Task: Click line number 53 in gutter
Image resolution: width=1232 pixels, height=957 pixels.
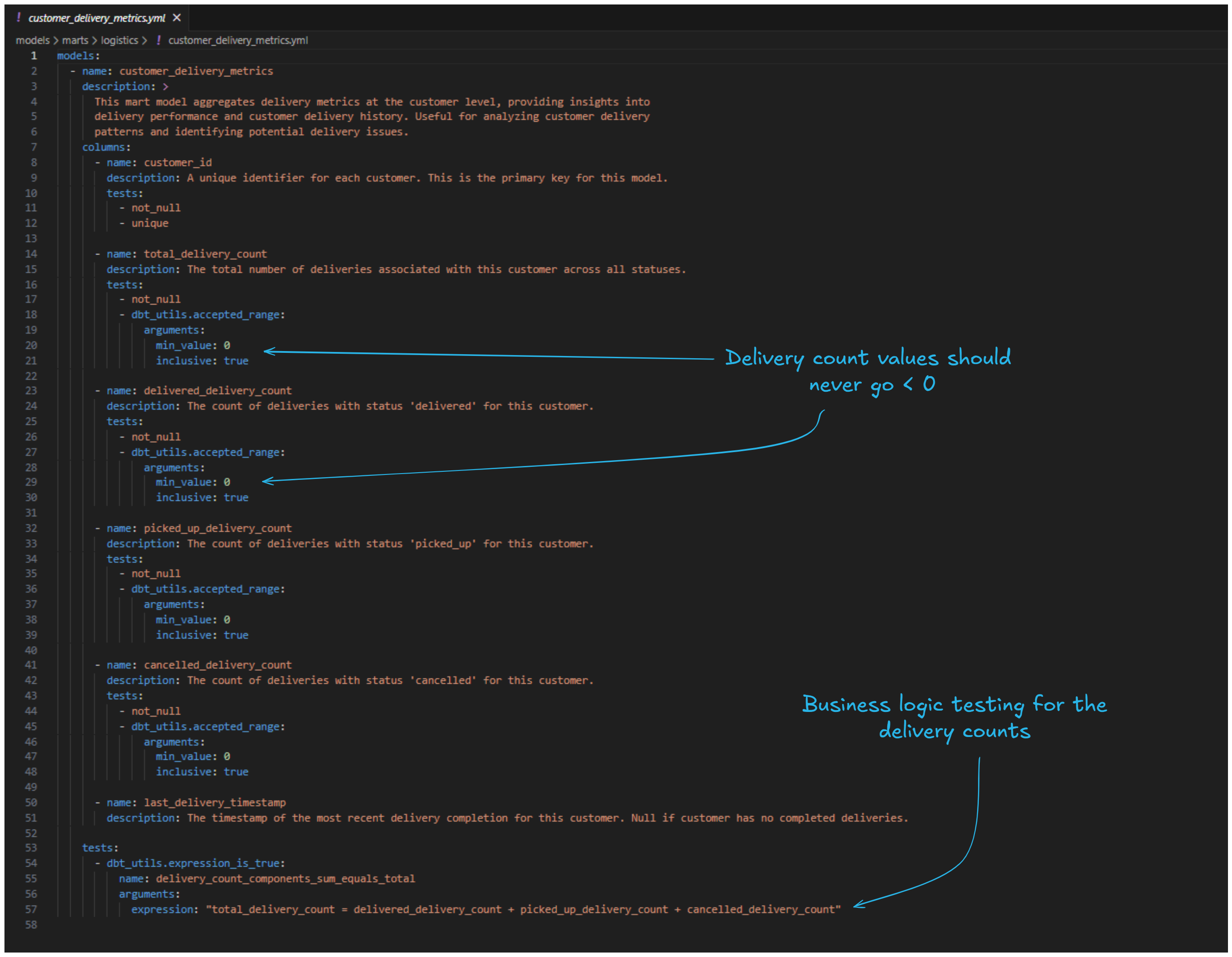Action: click(x=31, y=847)
